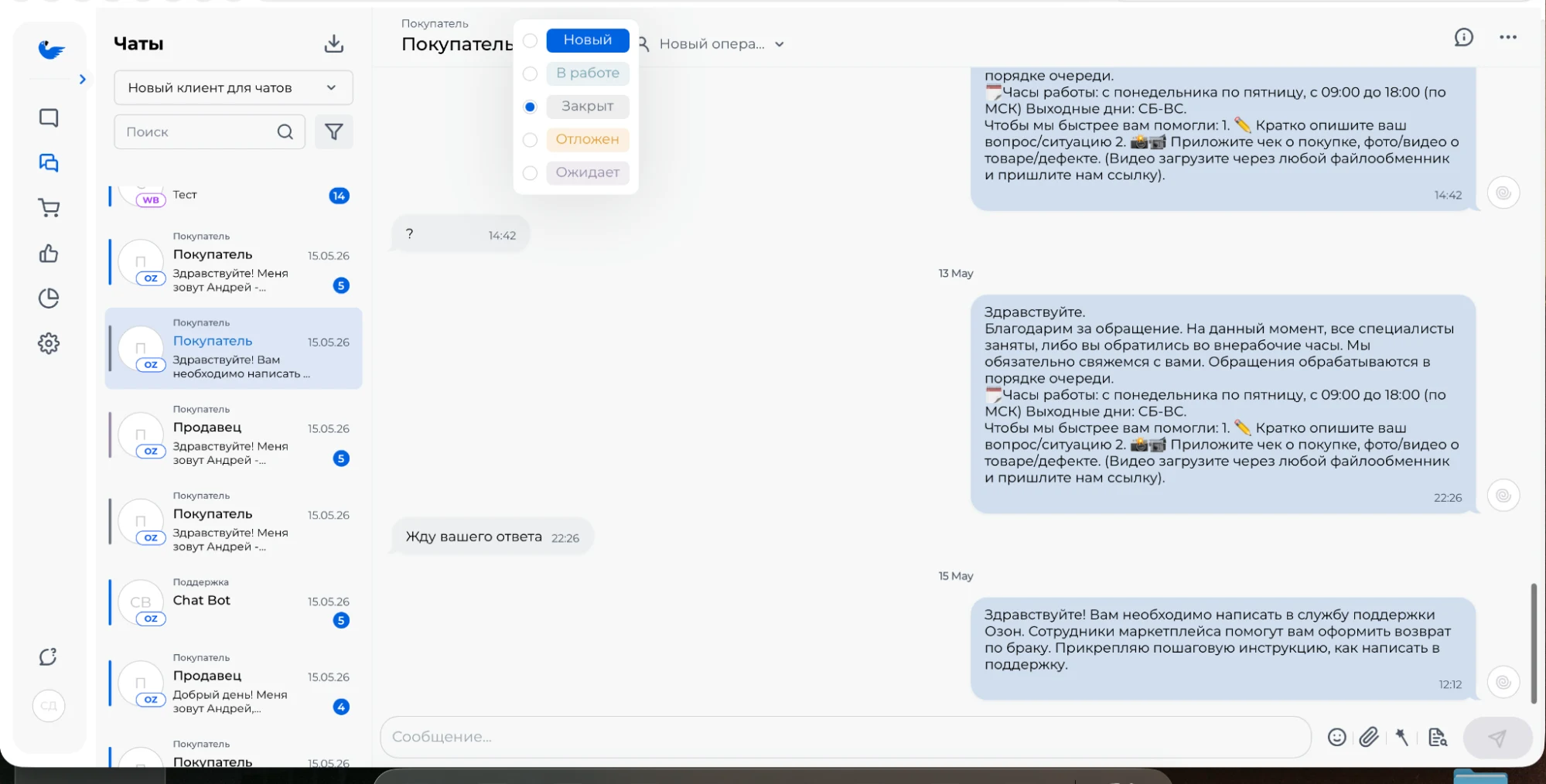Choose the Ожидает status label
Viewport: 1546px width, 784px height.
click(x=588, y=172)
